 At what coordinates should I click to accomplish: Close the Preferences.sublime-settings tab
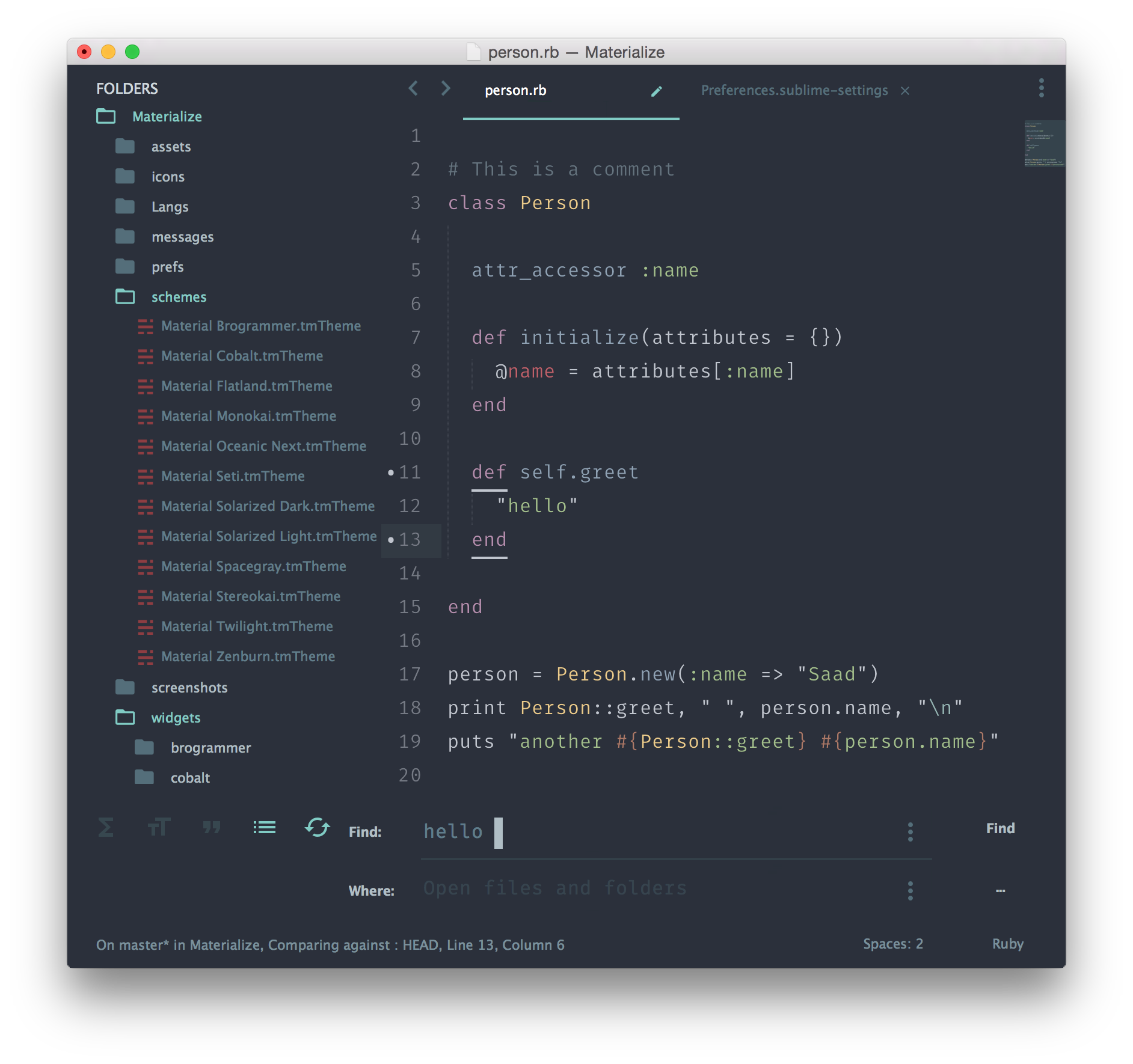tap(905, 91)
